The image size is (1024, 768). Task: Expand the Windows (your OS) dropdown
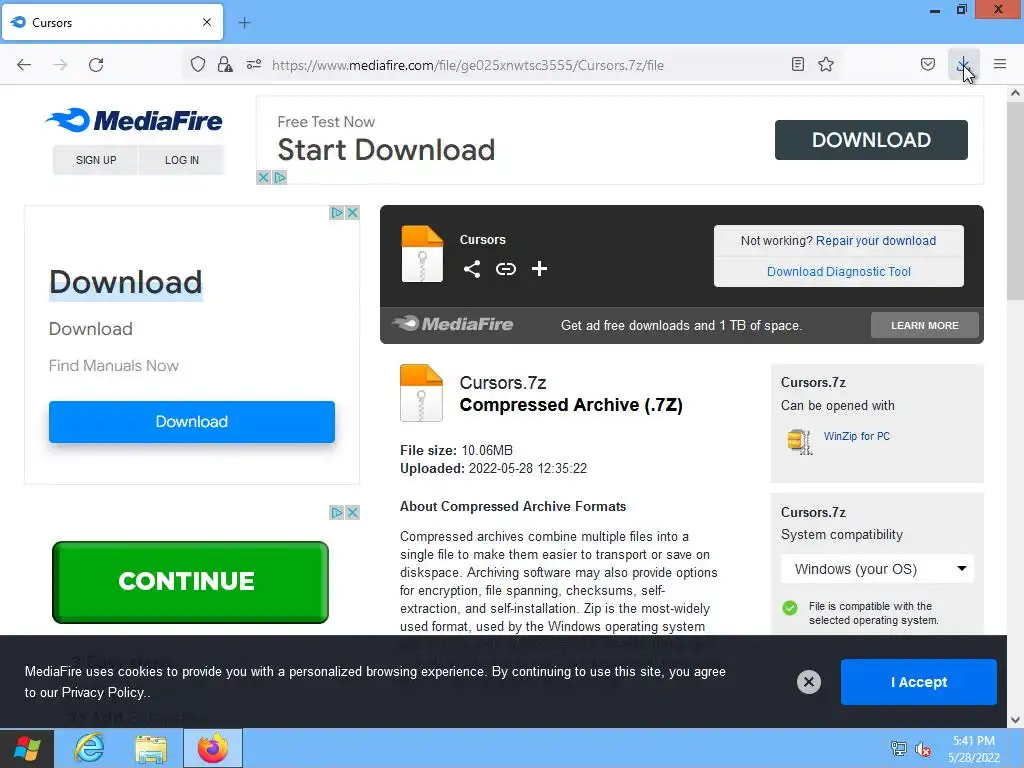(877, 569)
